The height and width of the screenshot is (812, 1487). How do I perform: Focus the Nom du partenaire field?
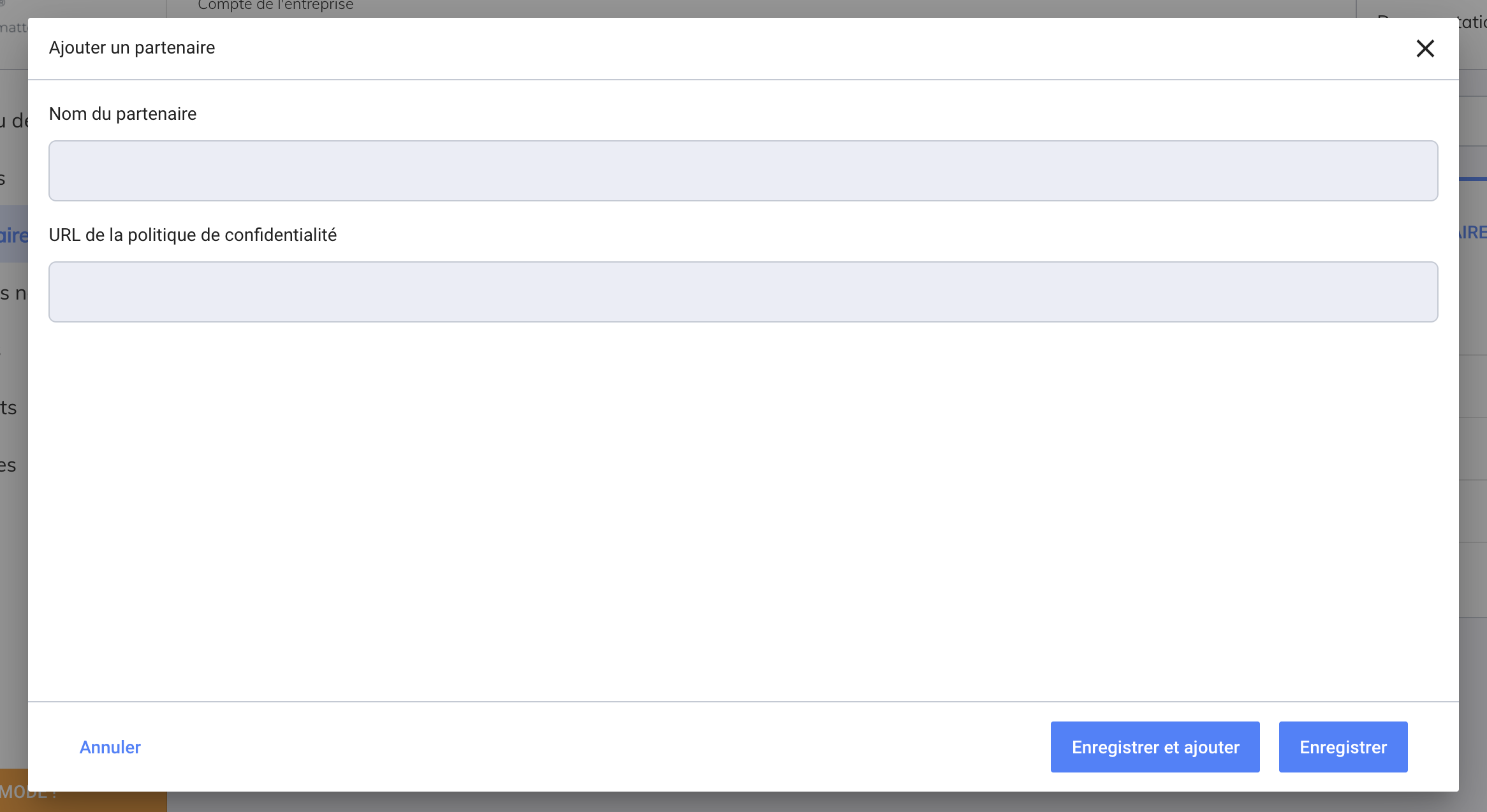pos(743,171)
